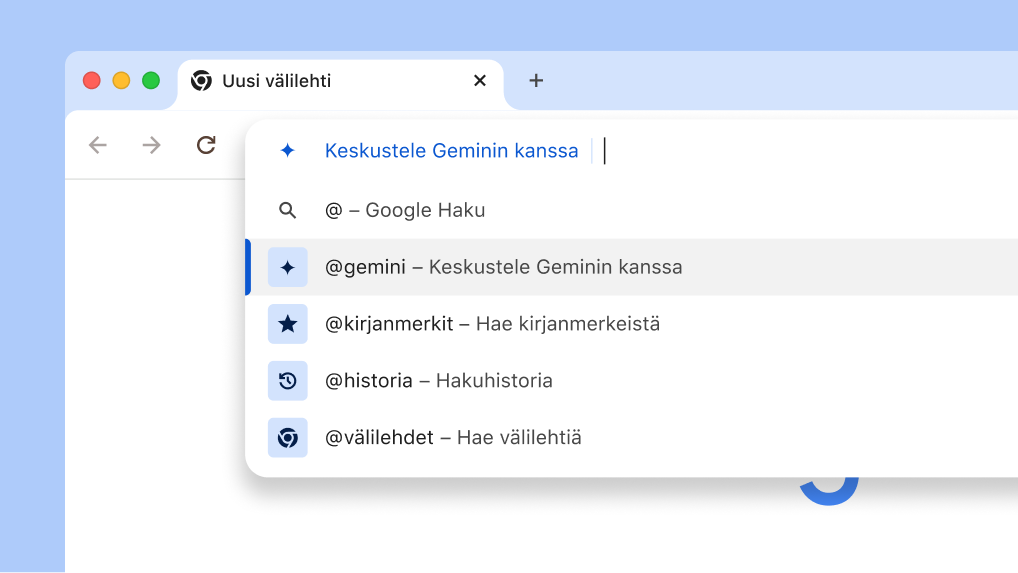Click the sparkle icon of the @gemini suggestion
1018x573 pixels.
(x=288, y=267)
